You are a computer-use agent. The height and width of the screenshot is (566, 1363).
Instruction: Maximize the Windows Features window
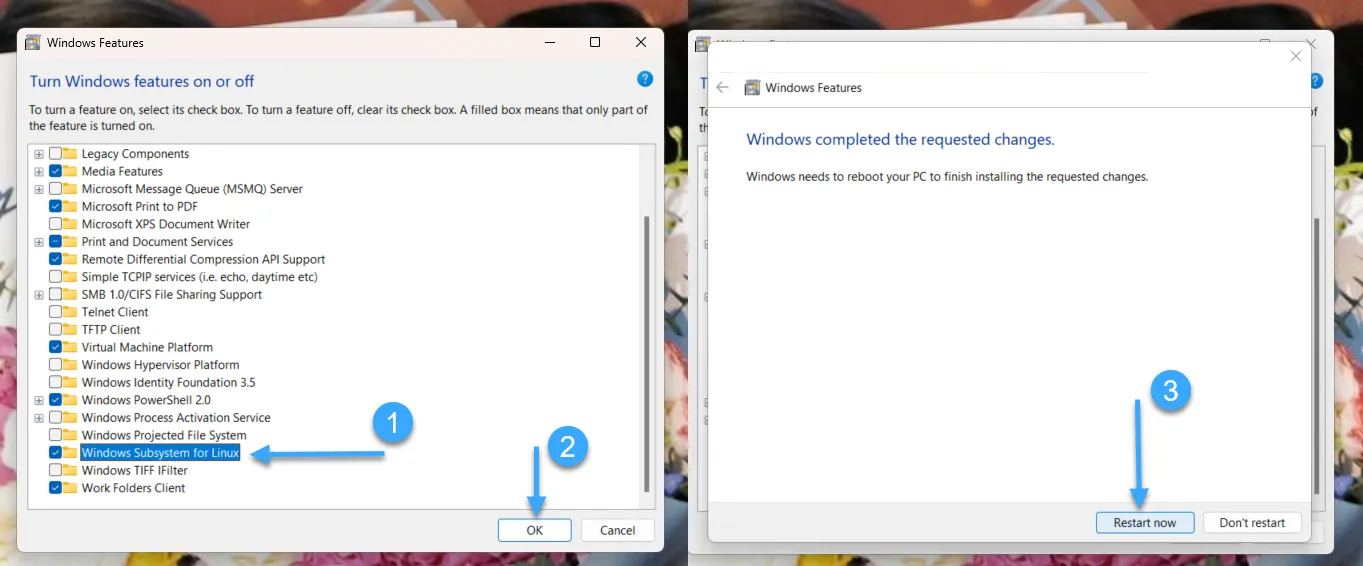[x=595, y=42]
